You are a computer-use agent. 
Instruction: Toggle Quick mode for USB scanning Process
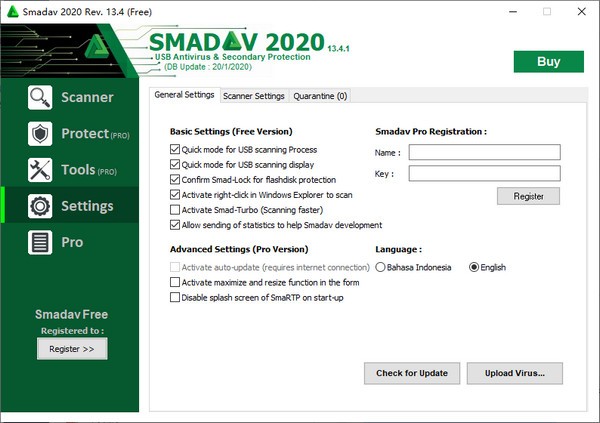(176, 149)
